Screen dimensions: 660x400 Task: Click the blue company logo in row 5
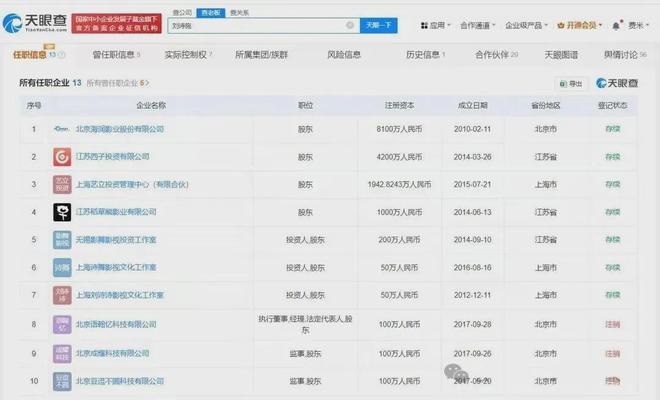pos(62,240)
